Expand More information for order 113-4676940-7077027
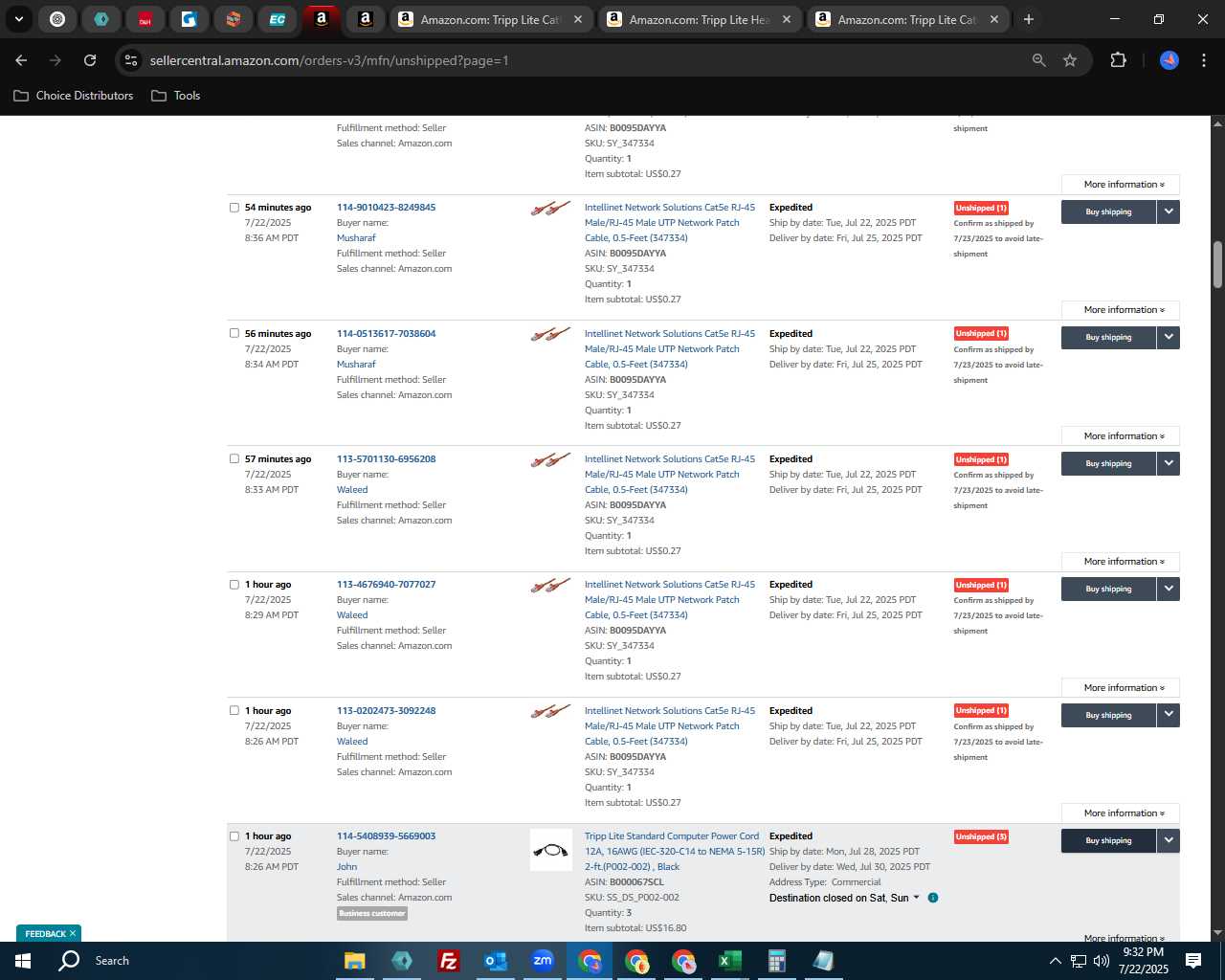1225x980 pixels. tap(1121, 688)
